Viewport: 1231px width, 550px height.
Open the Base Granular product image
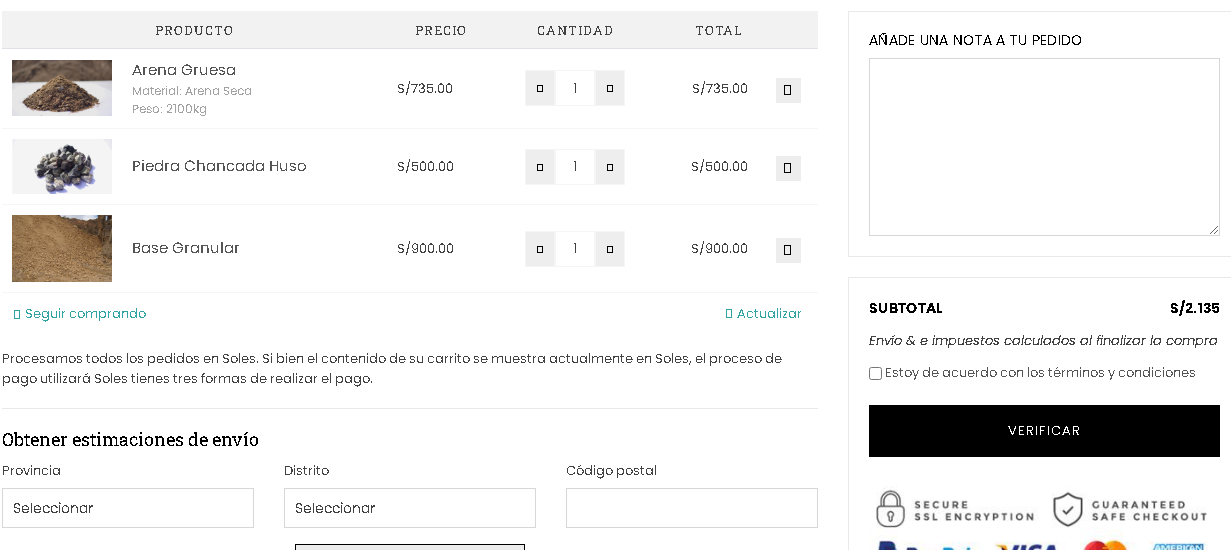pos(62,248)
